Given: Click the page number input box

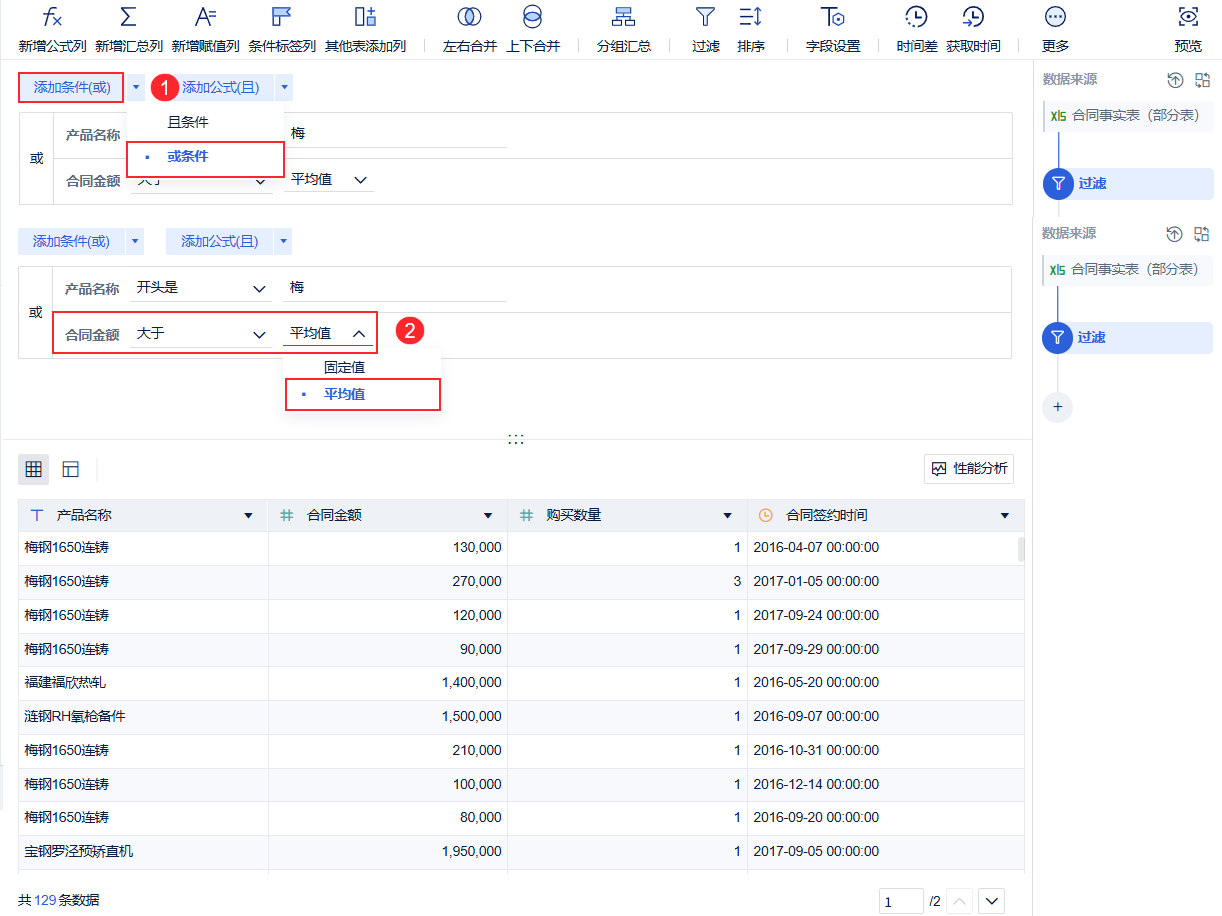Looking at the screenshot, I should pyautogui.click(x=901, y=901).
